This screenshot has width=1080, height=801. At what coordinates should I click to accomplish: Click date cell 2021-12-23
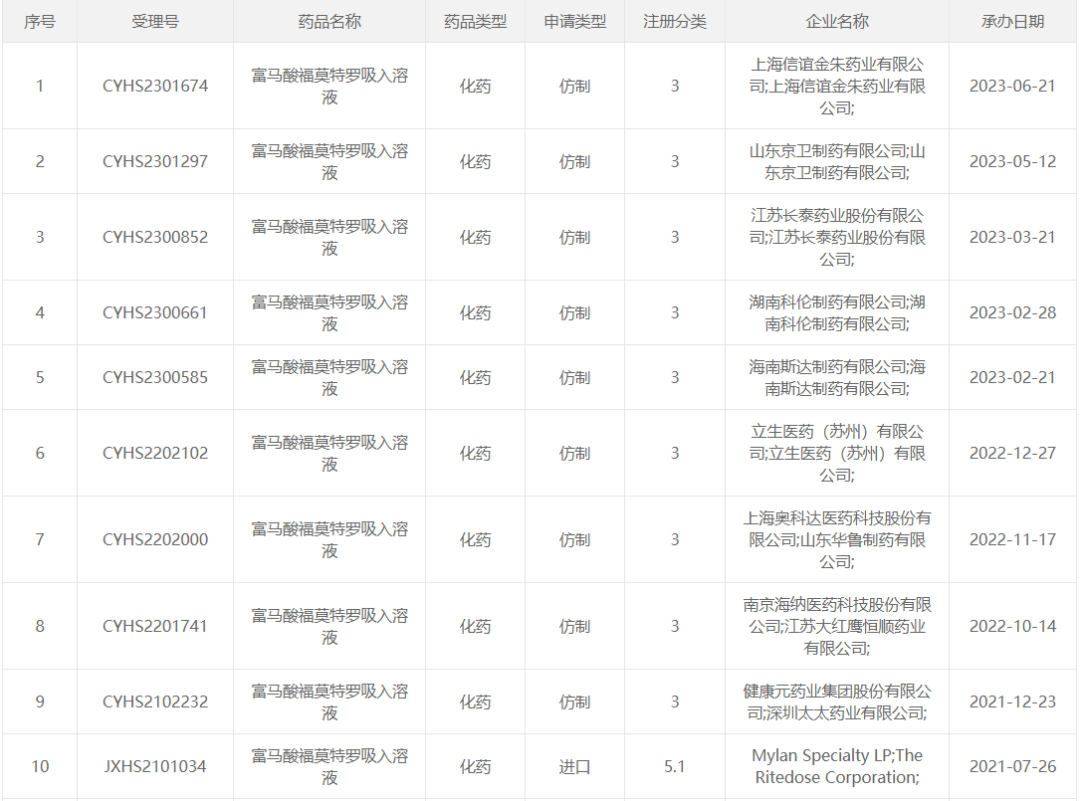[1012, 702]
